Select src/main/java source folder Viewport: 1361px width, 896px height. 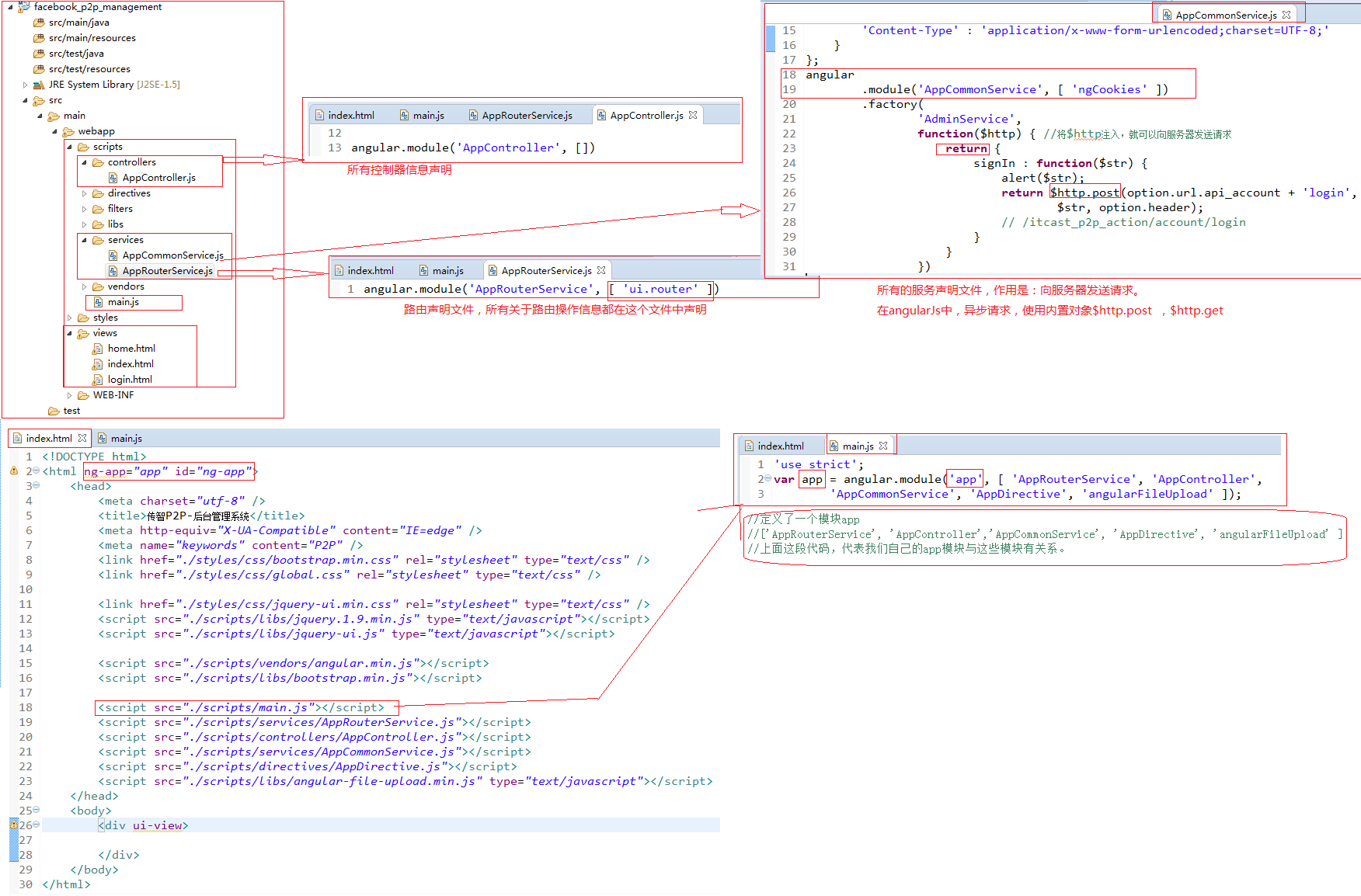(x=78, y=23)
